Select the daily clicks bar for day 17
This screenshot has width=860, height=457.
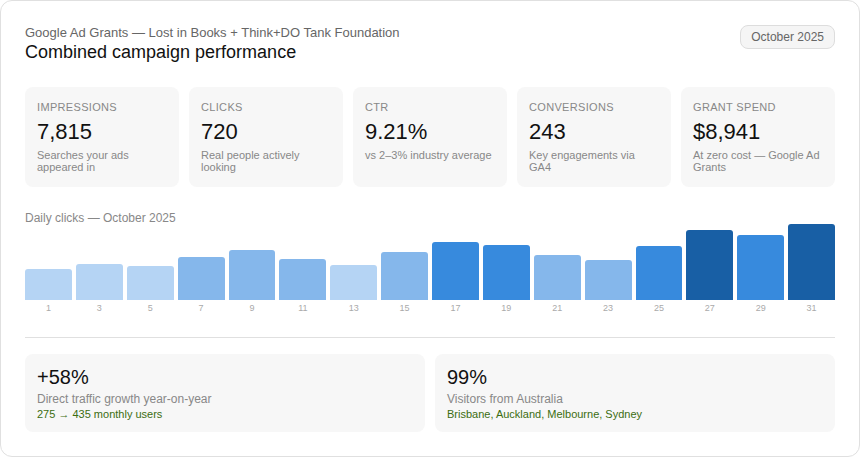tap(455, 272)
